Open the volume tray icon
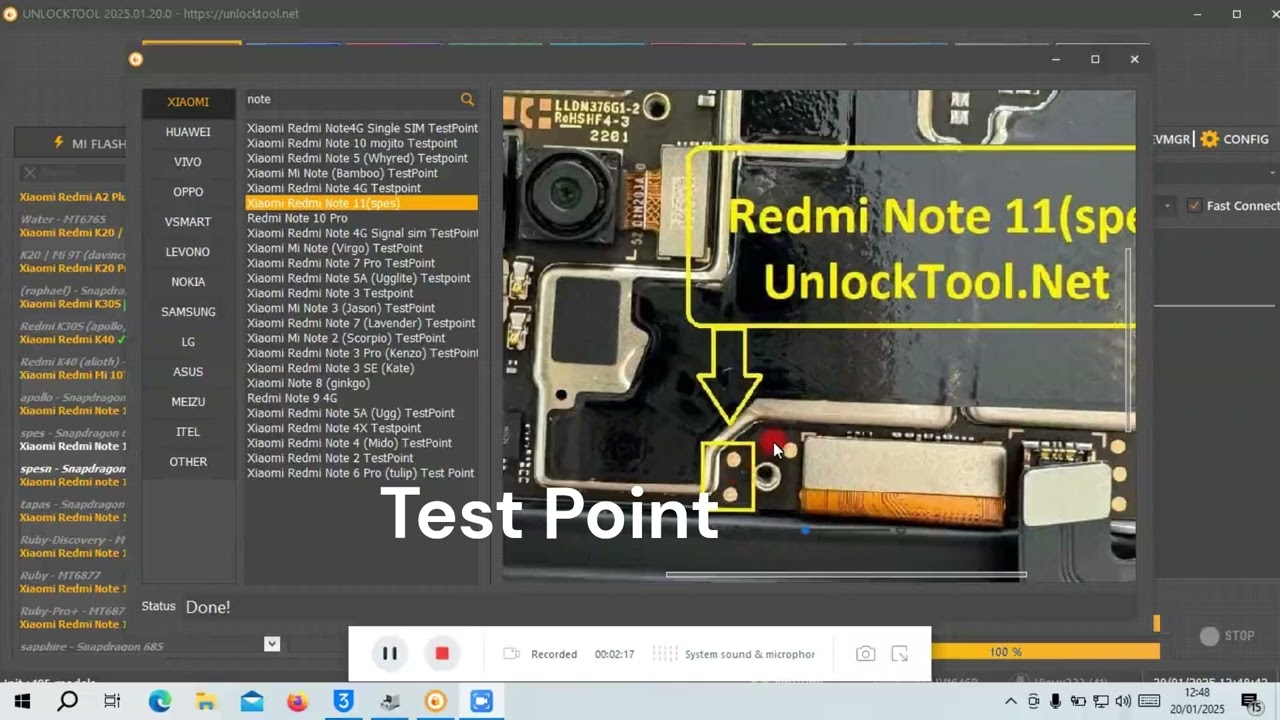The image size is (1280, 720). tap(1123, 702)
